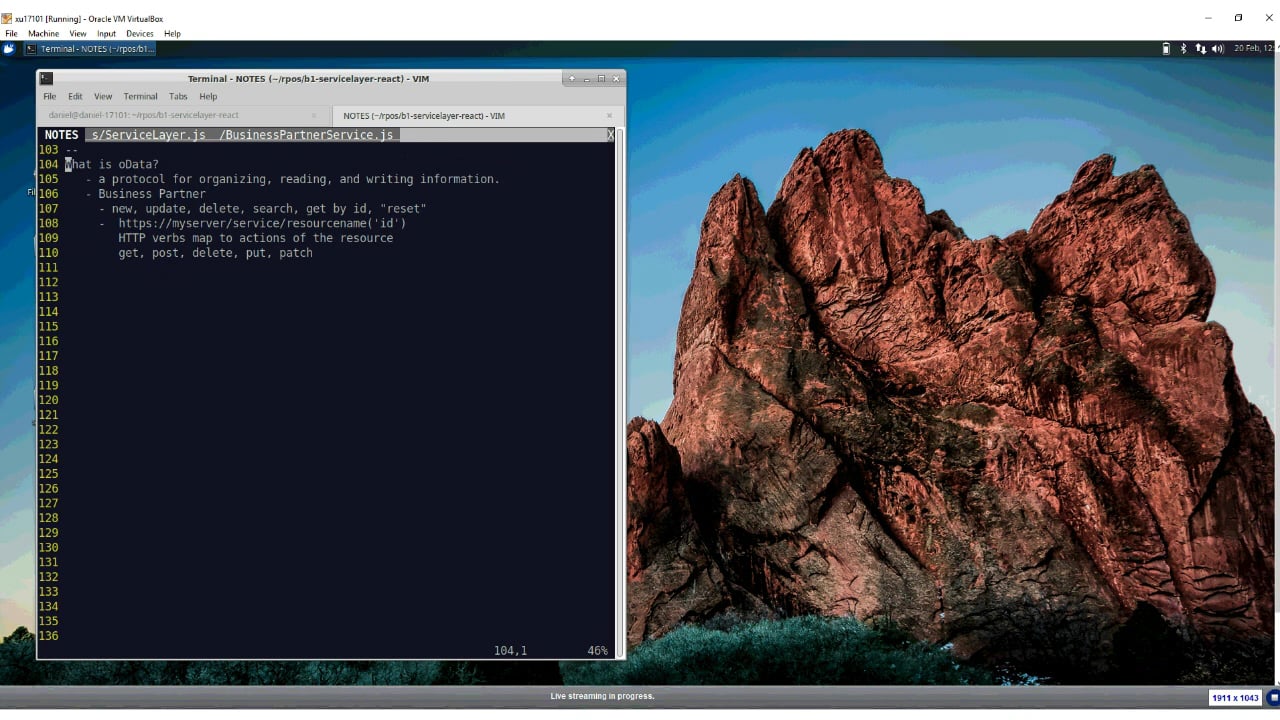The height and width of the screenshot is (720, 1280).
Task: Click the terminal window vertical scrollbar
Action: tap(619, 392)
